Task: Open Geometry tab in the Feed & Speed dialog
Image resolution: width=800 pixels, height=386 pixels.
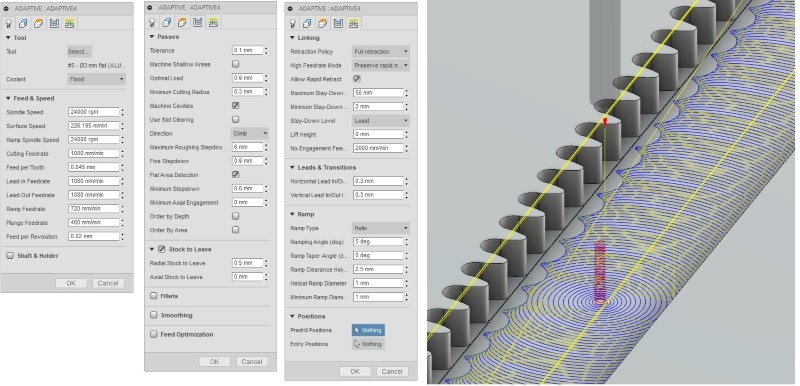Action: tap(23, 23)
